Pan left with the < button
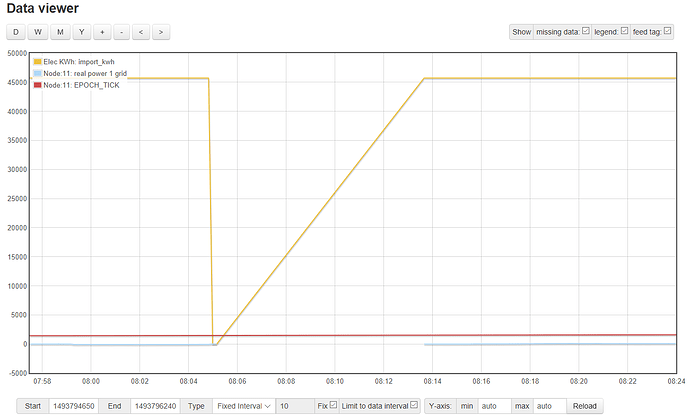The width and height of the screenshot is (690, 415). point(141,32)
